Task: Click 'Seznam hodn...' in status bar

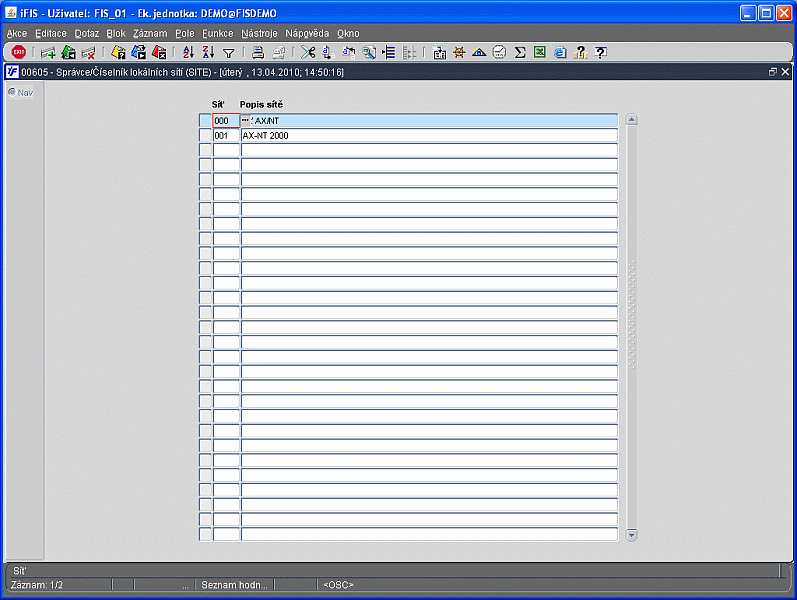Action: pos(234,585)
